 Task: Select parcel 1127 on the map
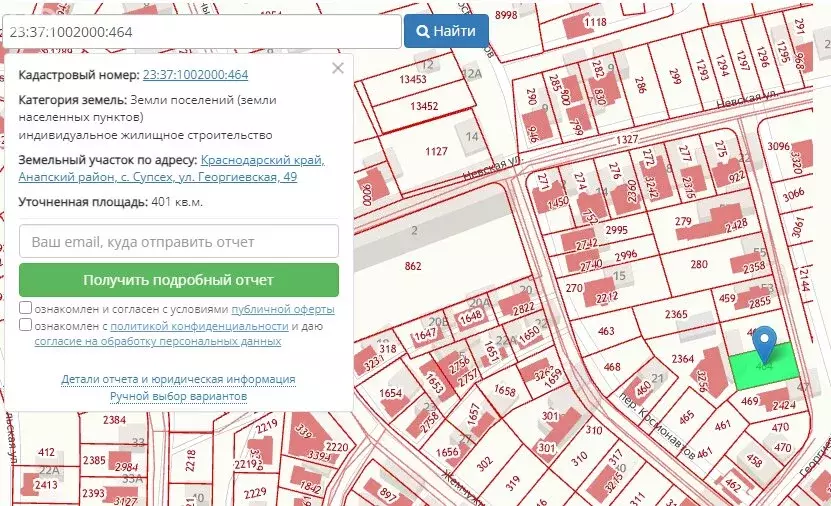point(436,152)
